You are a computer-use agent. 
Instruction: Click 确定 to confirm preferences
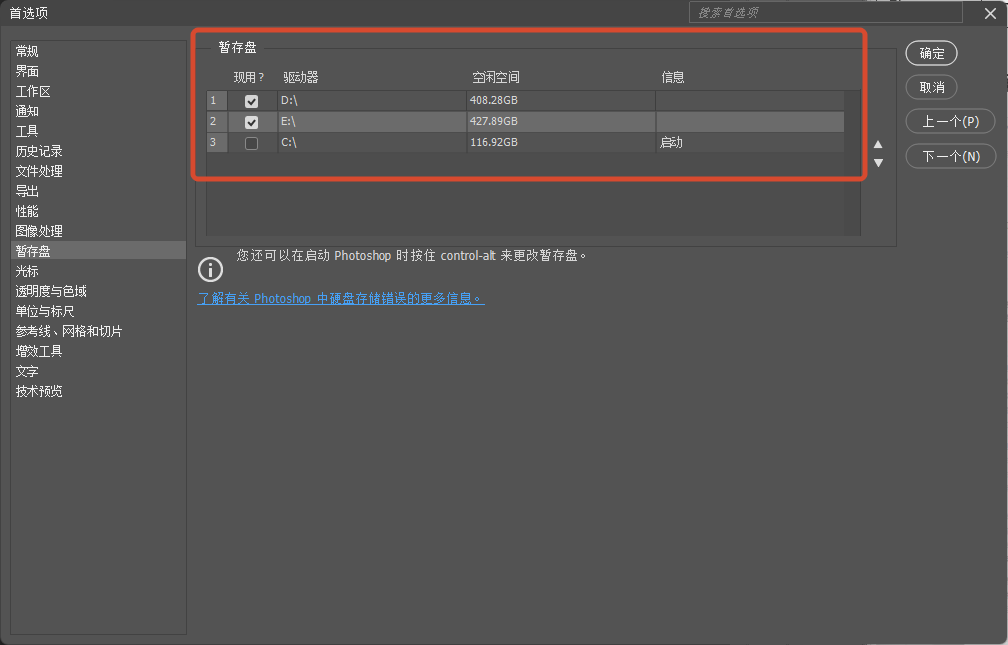click(932, 53)
